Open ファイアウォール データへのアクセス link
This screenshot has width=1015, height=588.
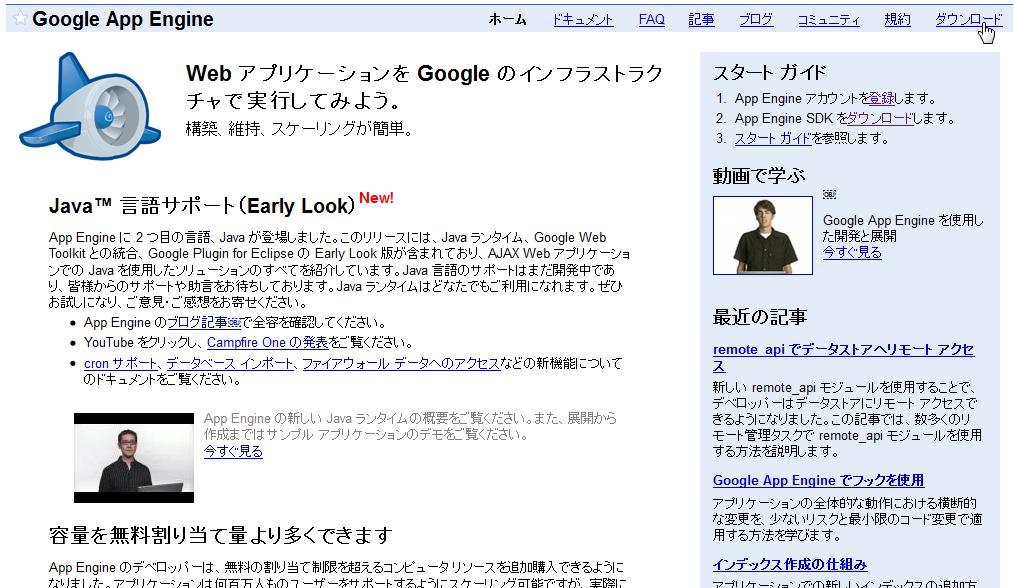coord(401,364)
